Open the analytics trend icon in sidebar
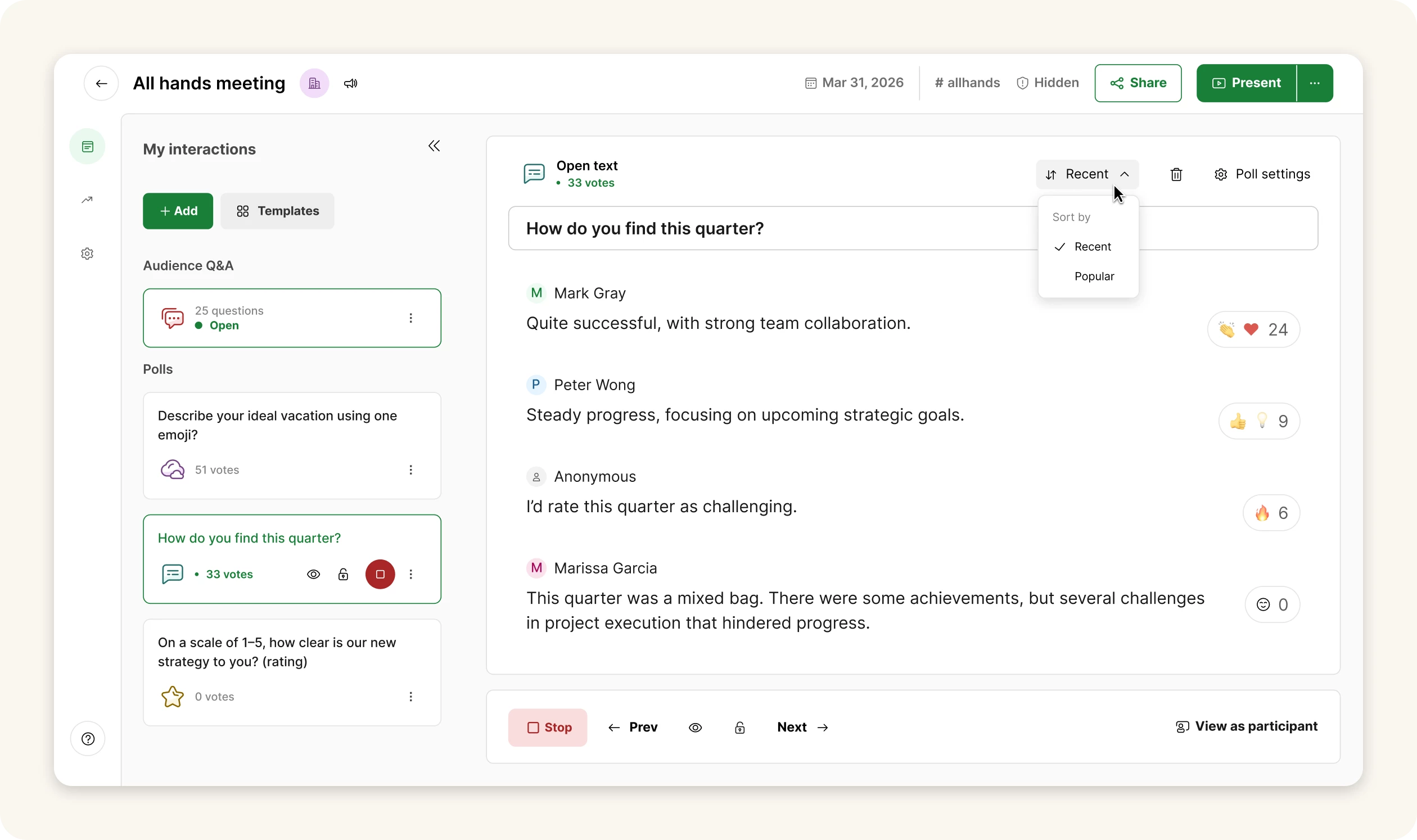 point(87,200)
